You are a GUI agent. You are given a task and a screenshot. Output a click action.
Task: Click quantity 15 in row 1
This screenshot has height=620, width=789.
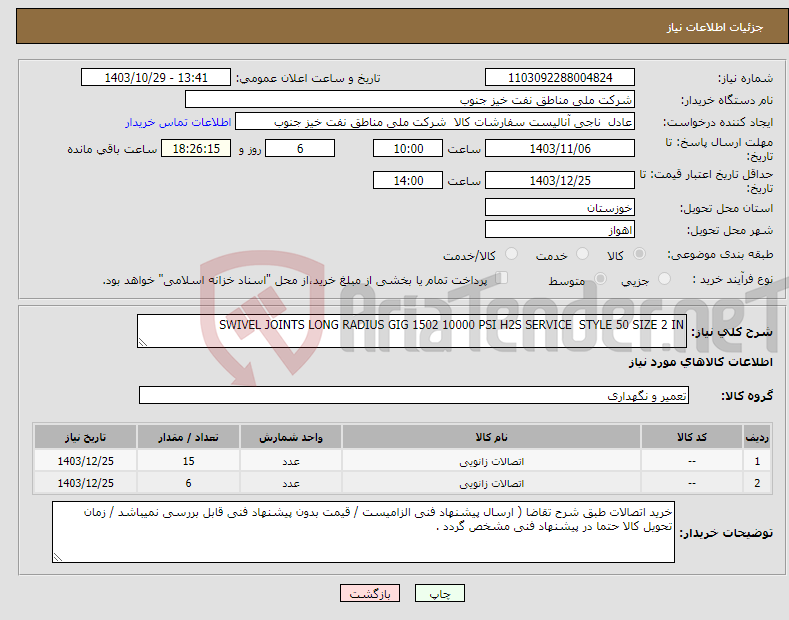click(x=188, y=461)
